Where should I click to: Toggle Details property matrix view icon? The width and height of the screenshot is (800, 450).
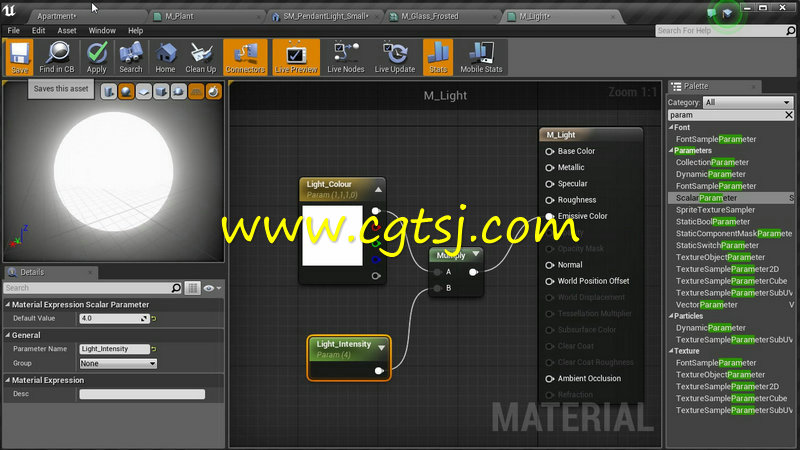(192, 288)
